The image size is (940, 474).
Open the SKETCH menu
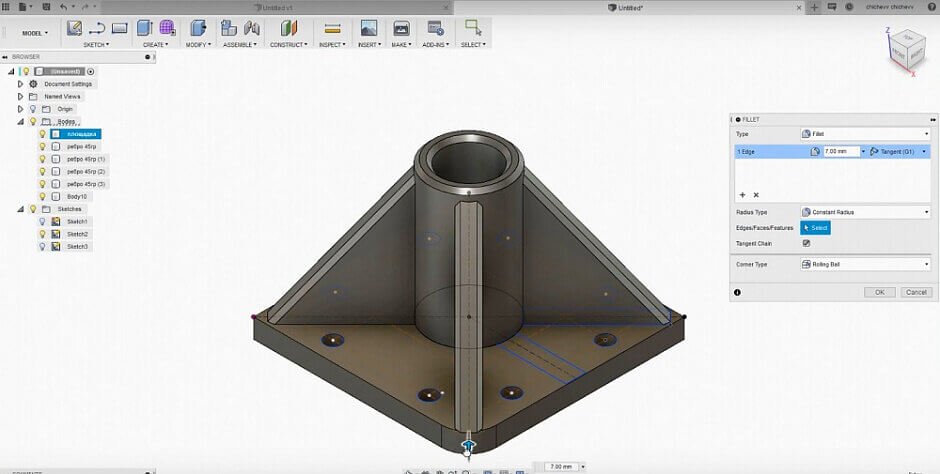coord(96,45)
